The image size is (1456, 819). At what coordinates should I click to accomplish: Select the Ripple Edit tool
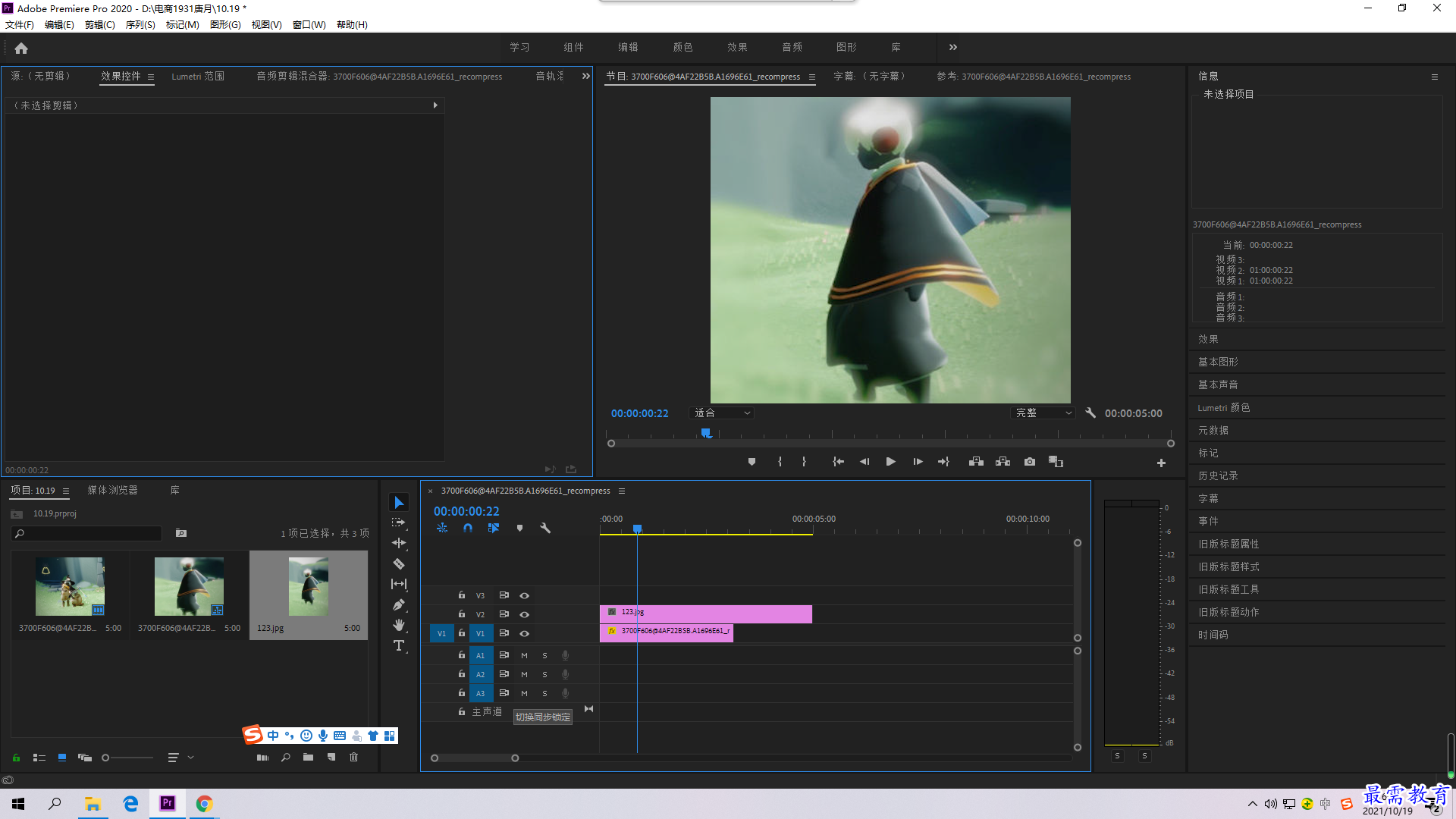pos(399,543)
